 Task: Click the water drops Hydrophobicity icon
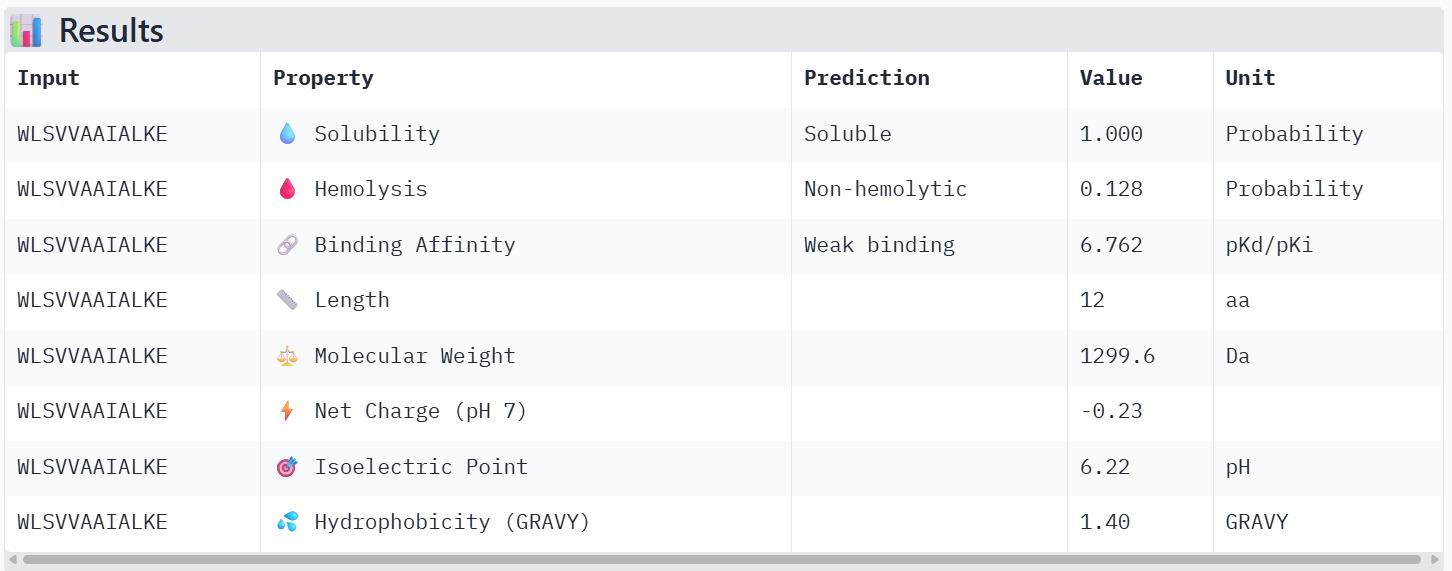point(288,522)
